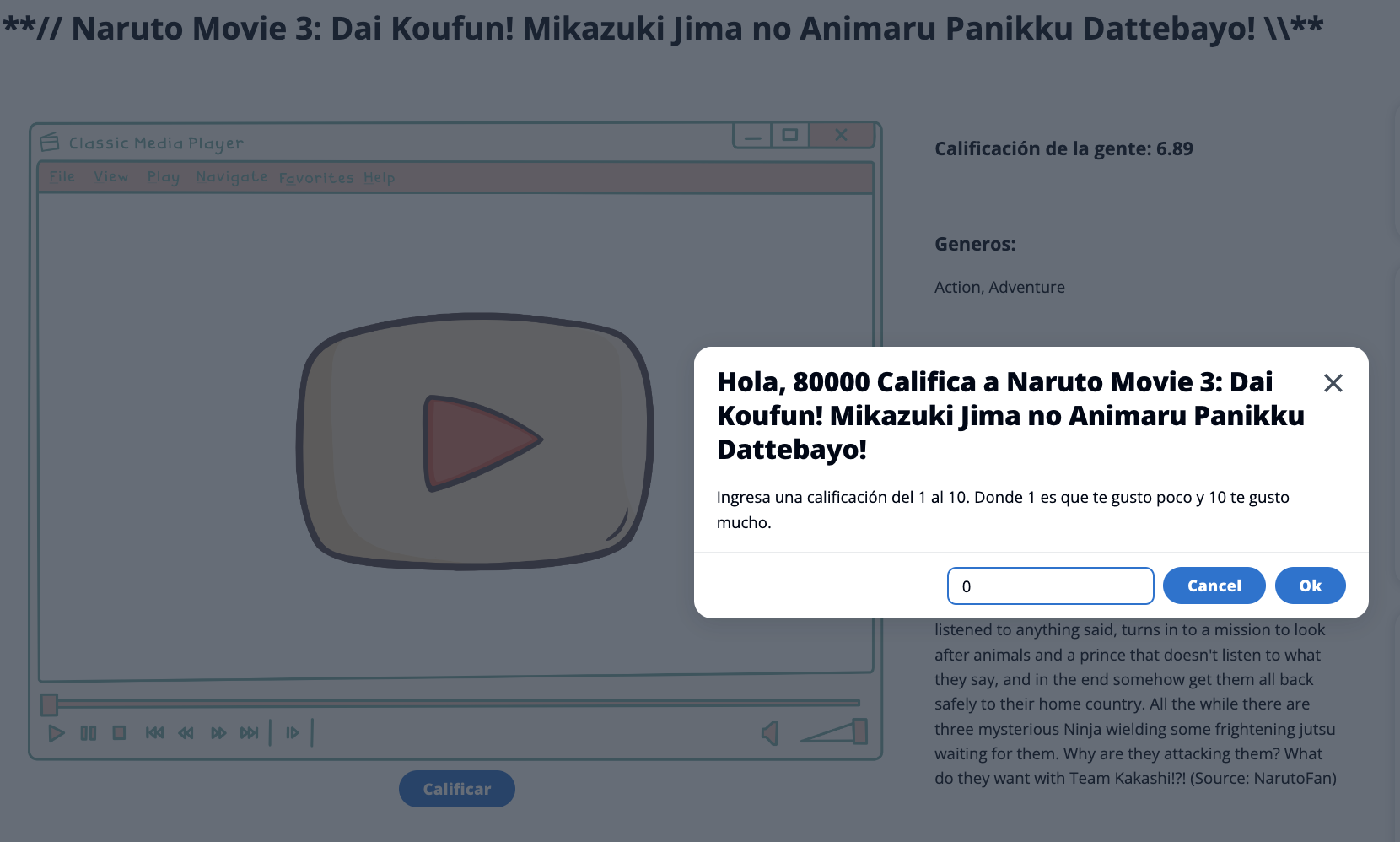Click the Classic Media Player clapperboard icon

[50, 142]
